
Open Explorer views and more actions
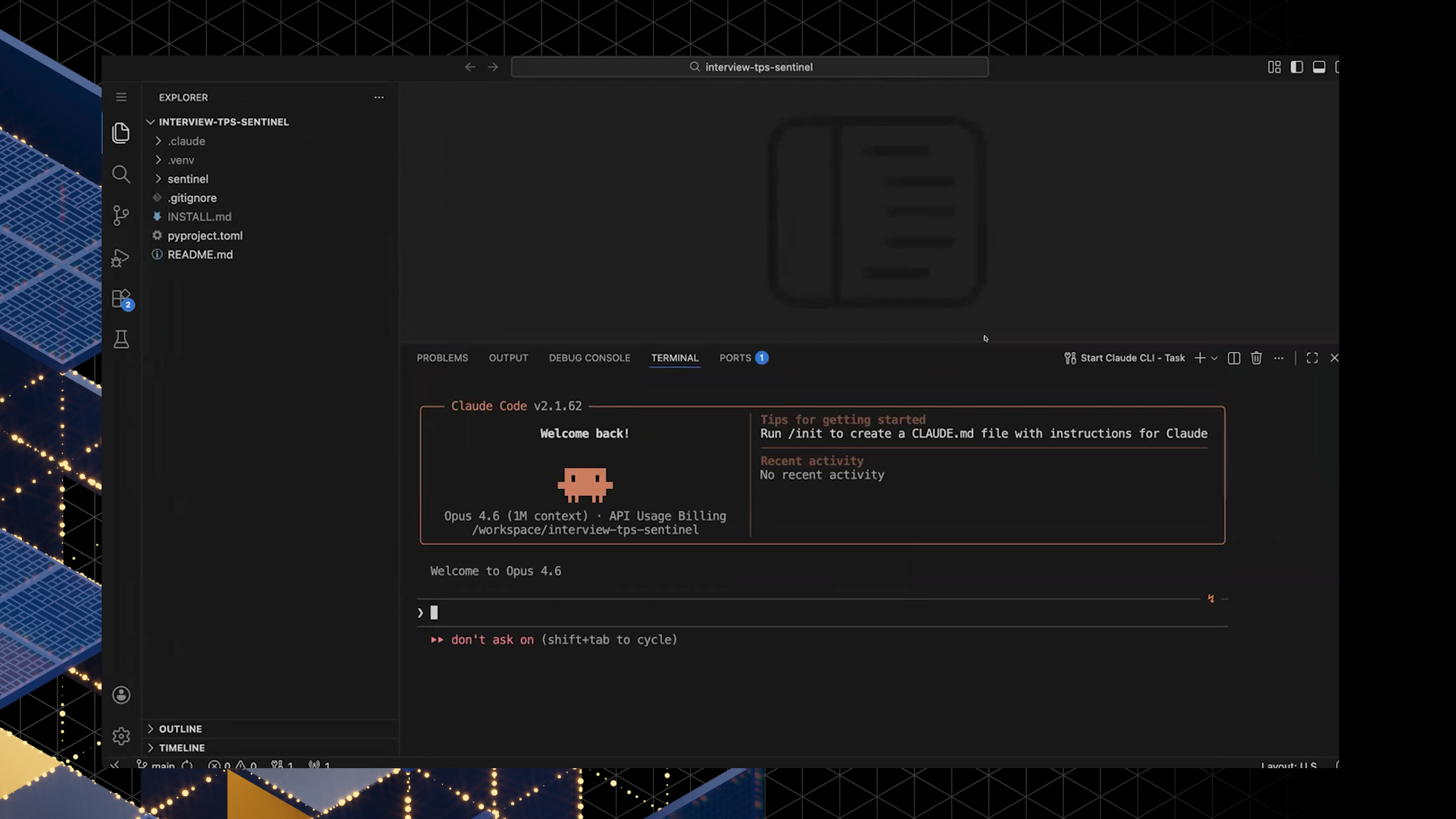pos(379,97)
